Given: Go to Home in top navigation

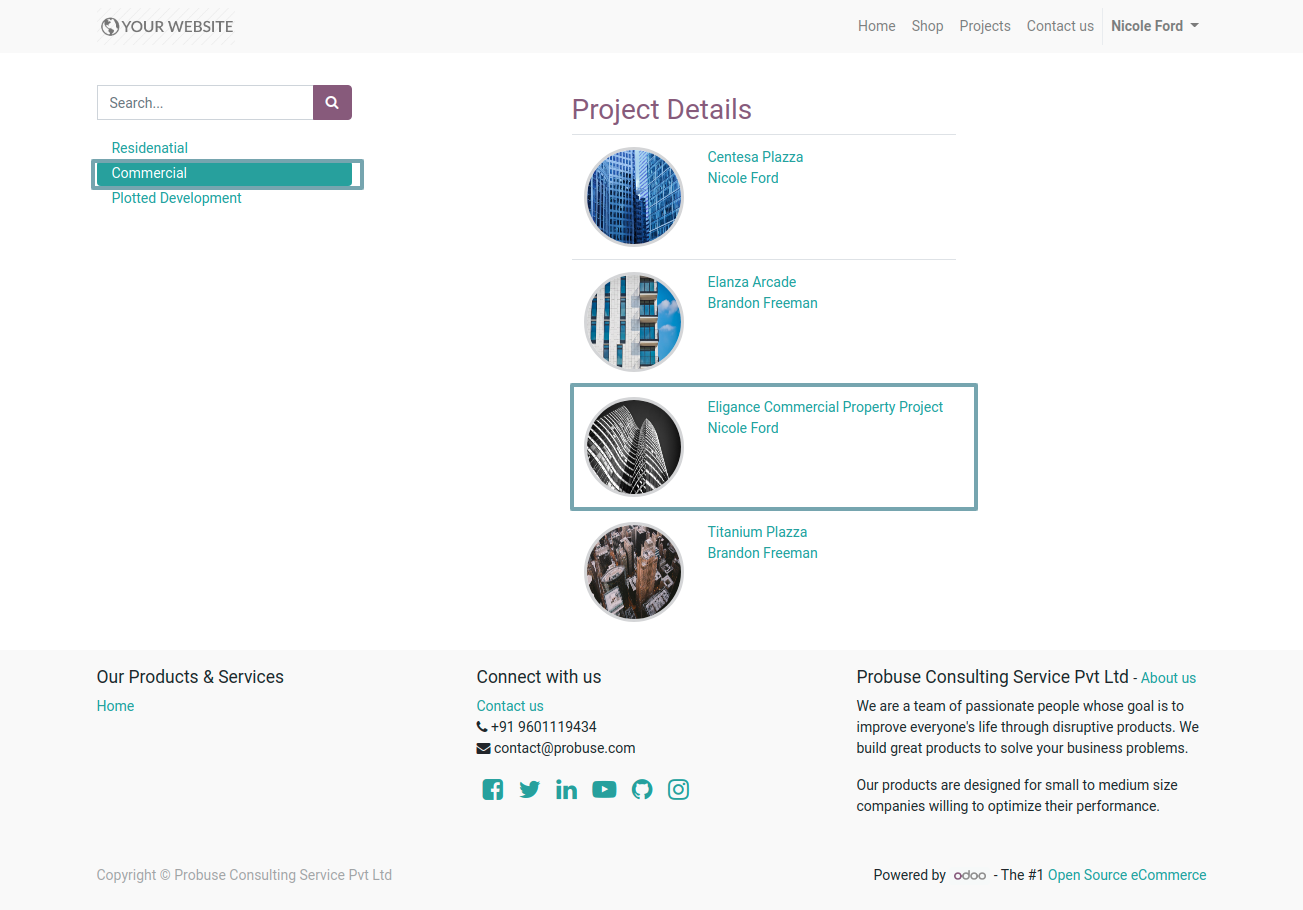Looking at the screenshot, I should (877, 26).
